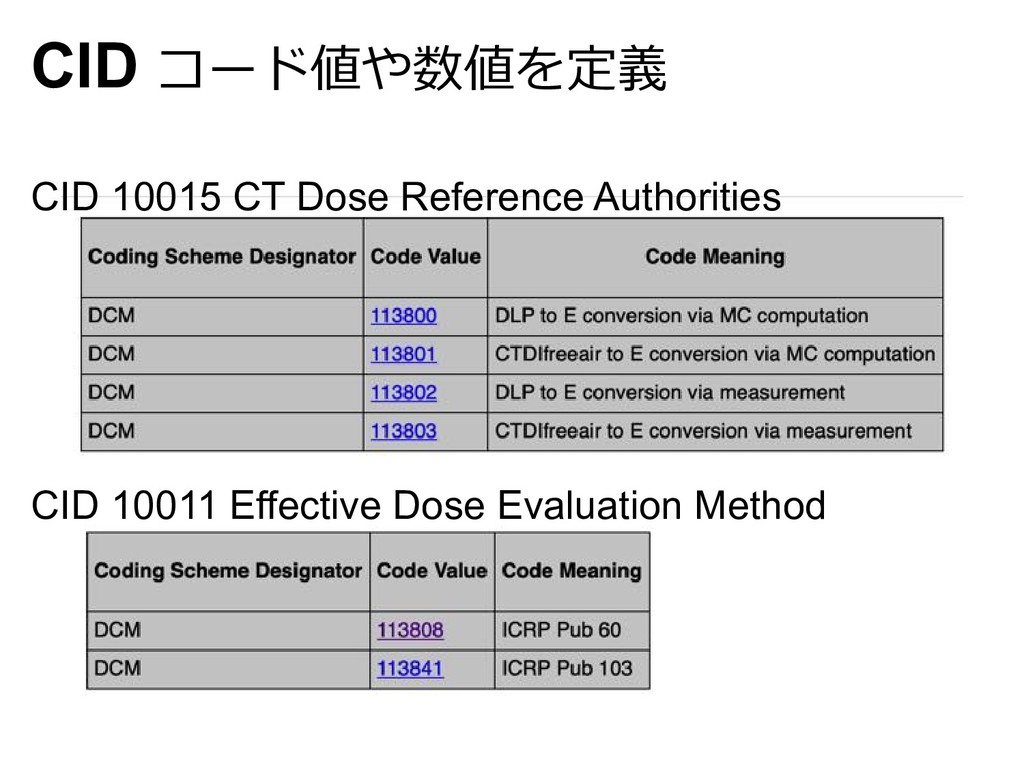Click the DCM cell in the 113841 row
1024x768 pixels.
228,669
